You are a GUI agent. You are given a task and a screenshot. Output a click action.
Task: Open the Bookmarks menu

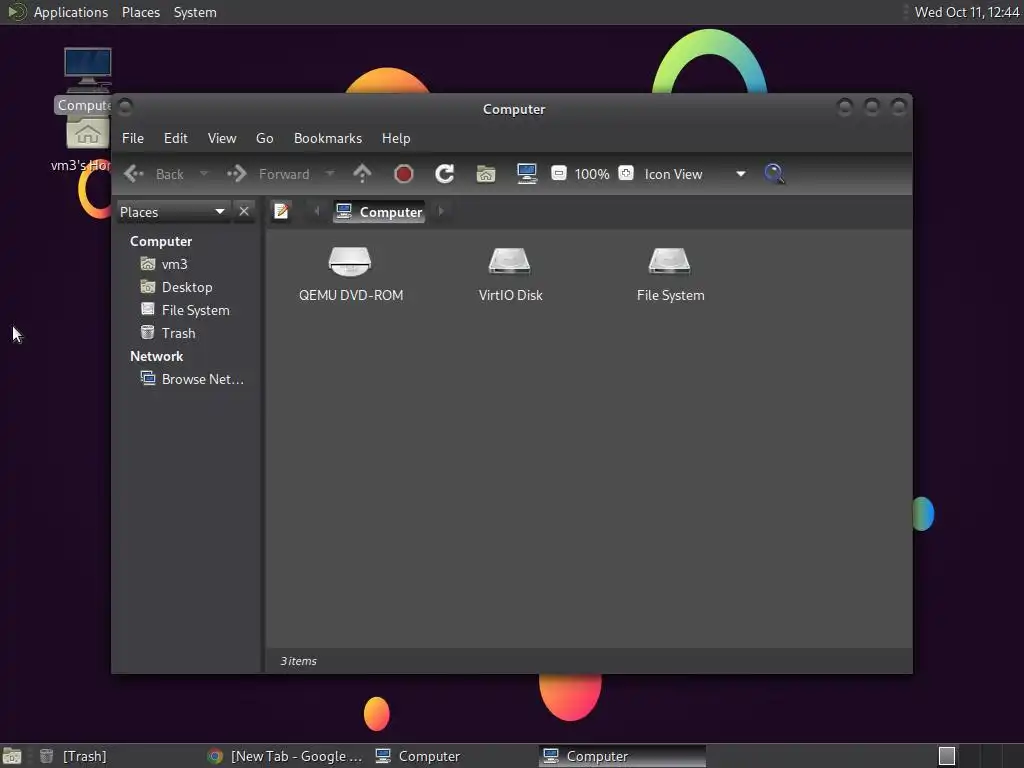click(328, 138)
